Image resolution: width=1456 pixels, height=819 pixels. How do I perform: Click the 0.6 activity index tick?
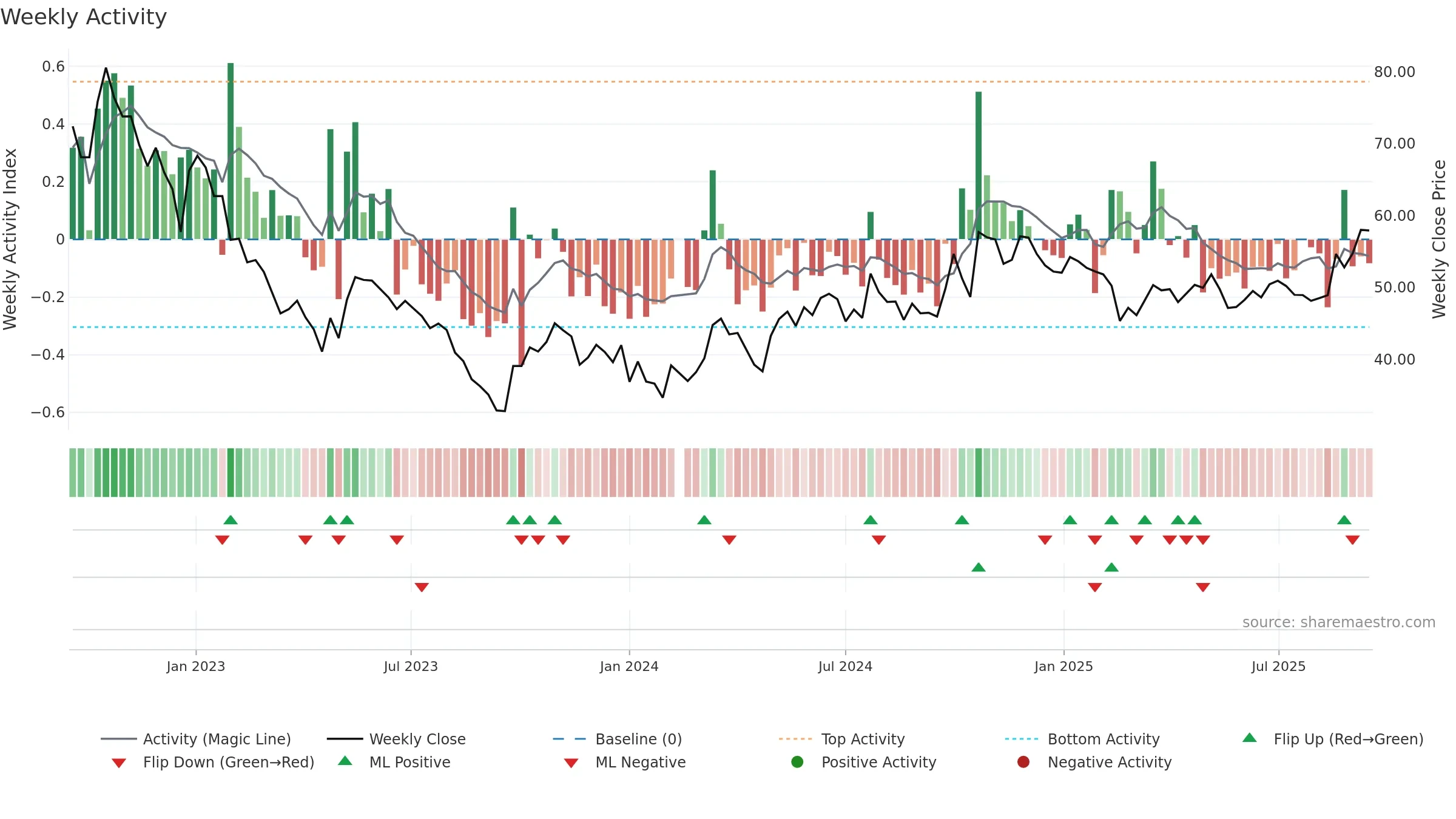(53, 66)
